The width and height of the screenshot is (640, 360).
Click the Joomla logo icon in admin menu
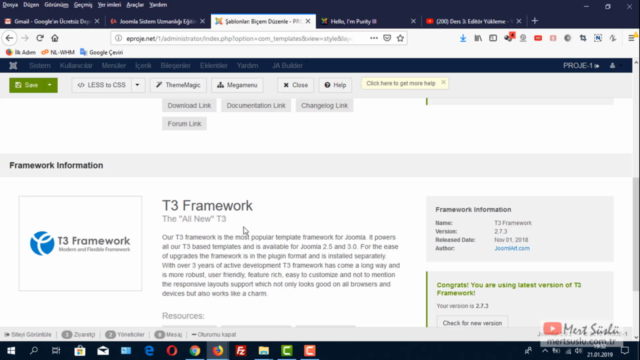click(x=13, y=65)
